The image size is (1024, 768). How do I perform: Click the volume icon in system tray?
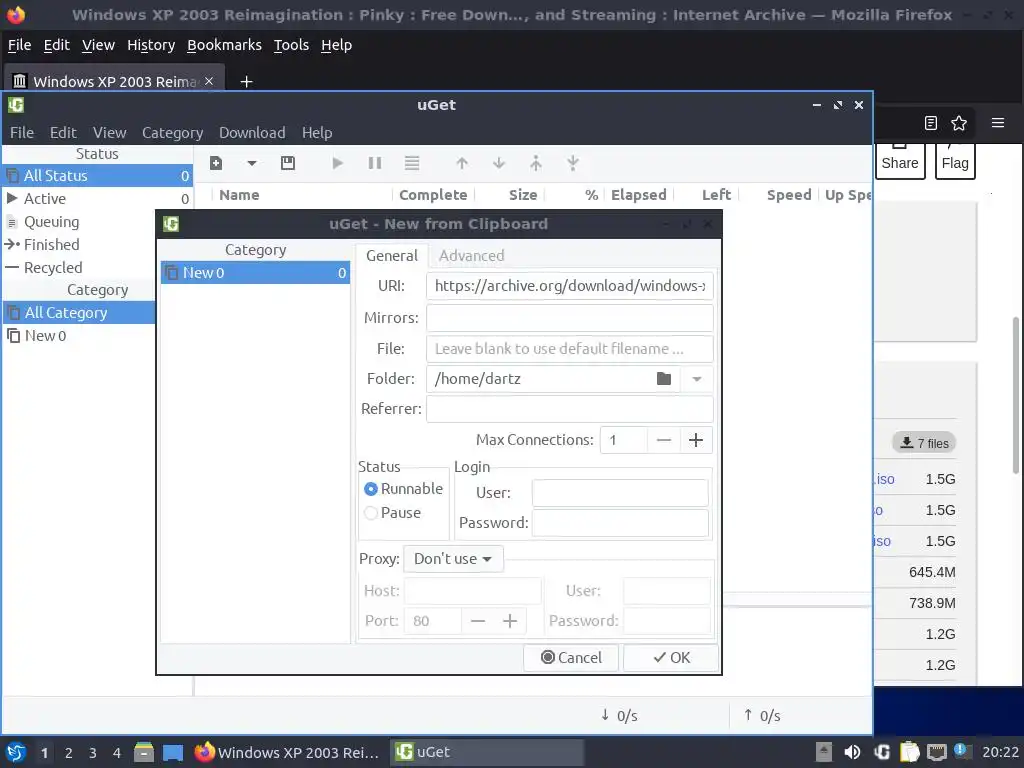point(852,752)
